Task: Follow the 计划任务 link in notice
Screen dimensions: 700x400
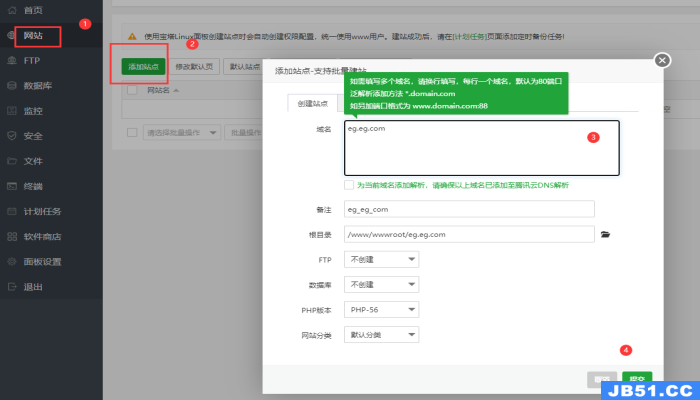Action: coord(470,37)
